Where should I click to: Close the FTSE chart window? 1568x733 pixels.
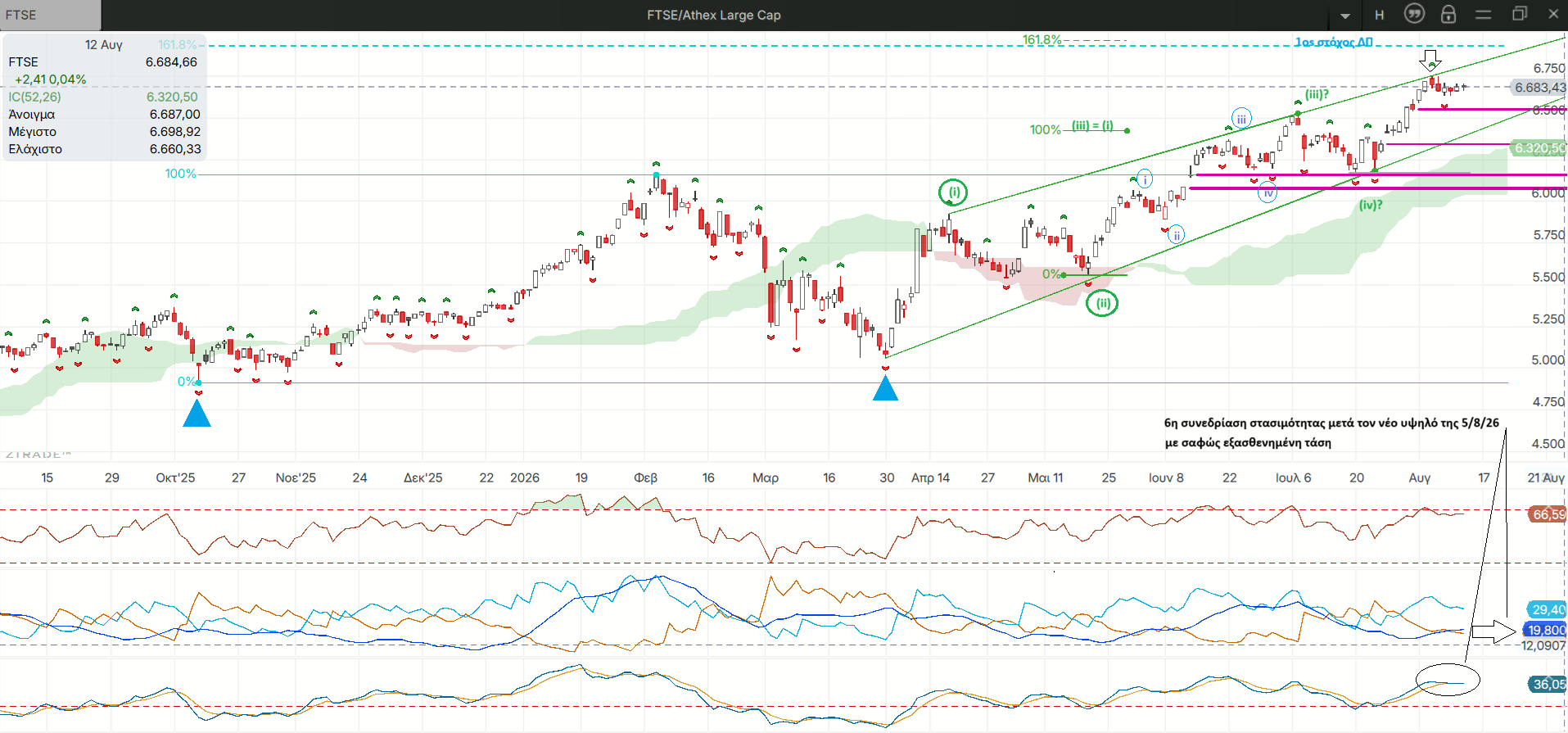click(1553, 14)
